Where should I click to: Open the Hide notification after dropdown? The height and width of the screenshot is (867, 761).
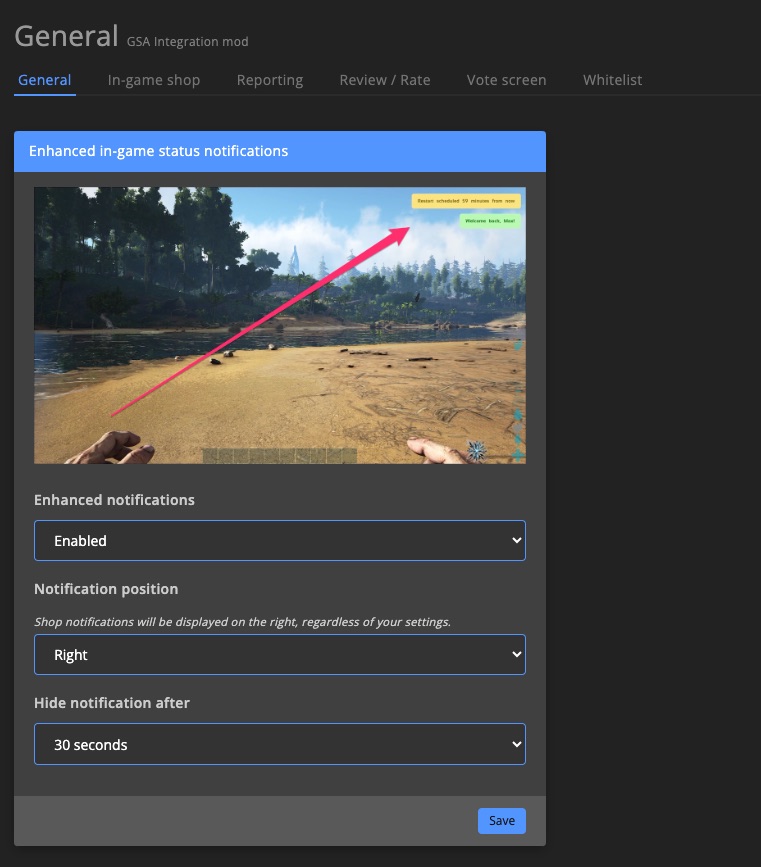pos(280,744)
